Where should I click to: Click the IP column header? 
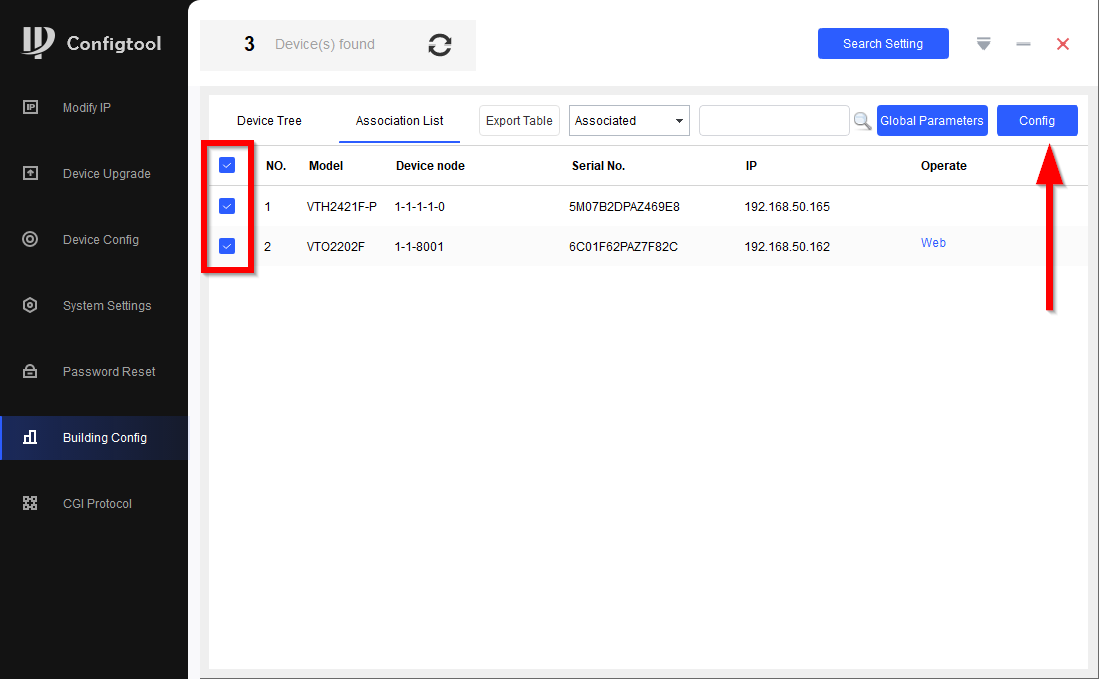click(751, 165)
